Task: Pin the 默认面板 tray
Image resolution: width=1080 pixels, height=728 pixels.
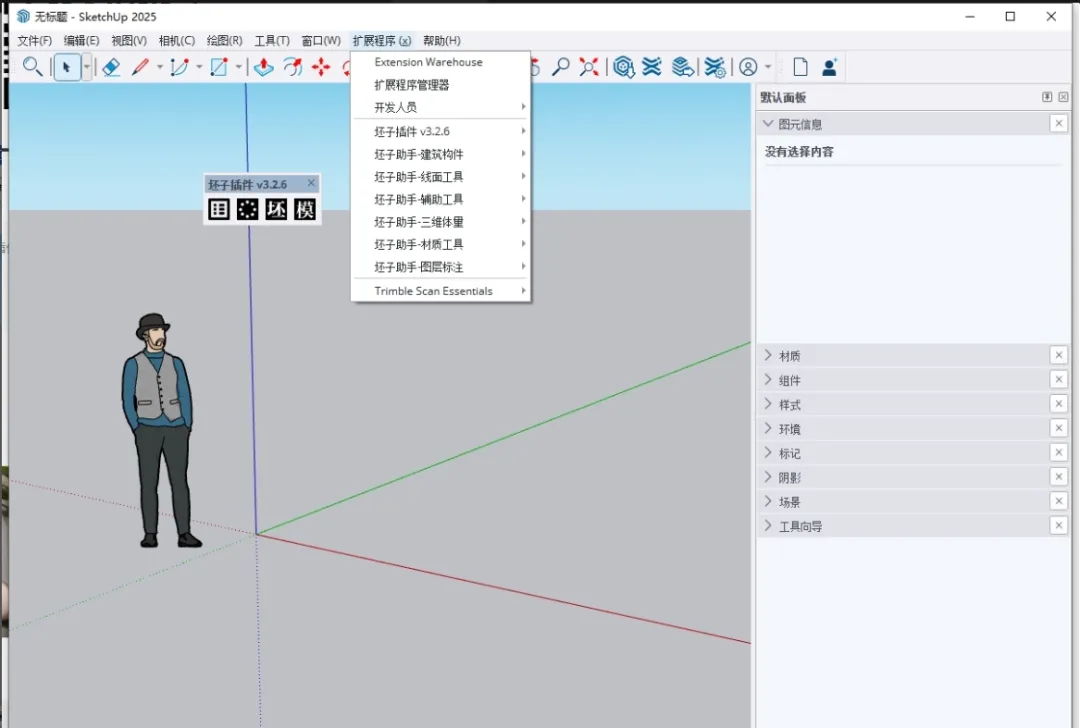Action: (x=1047, y=97)
